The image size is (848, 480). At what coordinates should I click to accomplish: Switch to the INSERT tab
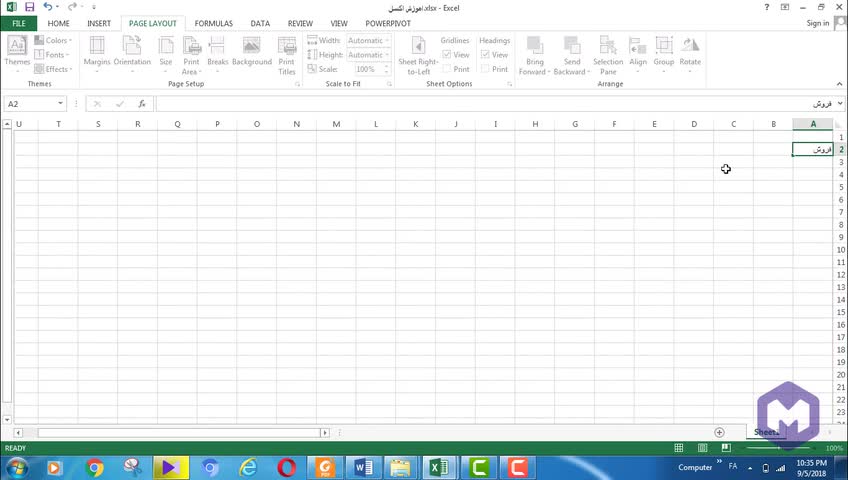[x=99, y=23]
